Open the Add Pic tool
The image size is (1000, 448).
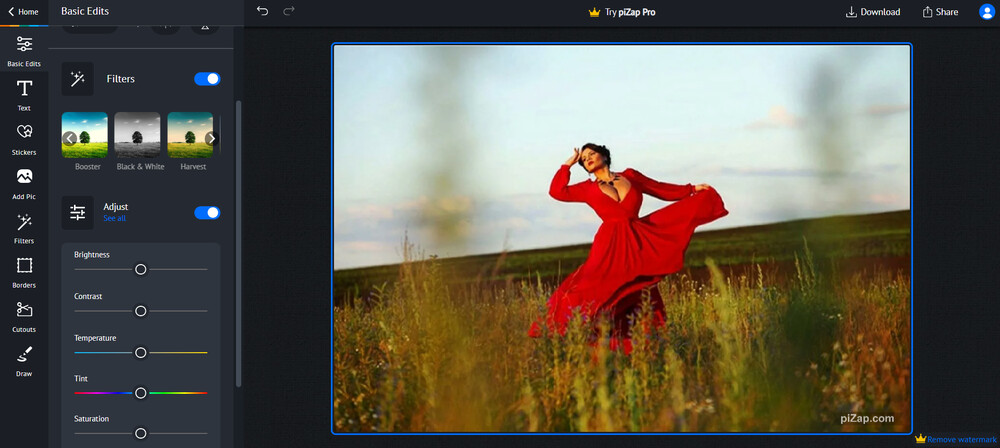pos(24,184)
